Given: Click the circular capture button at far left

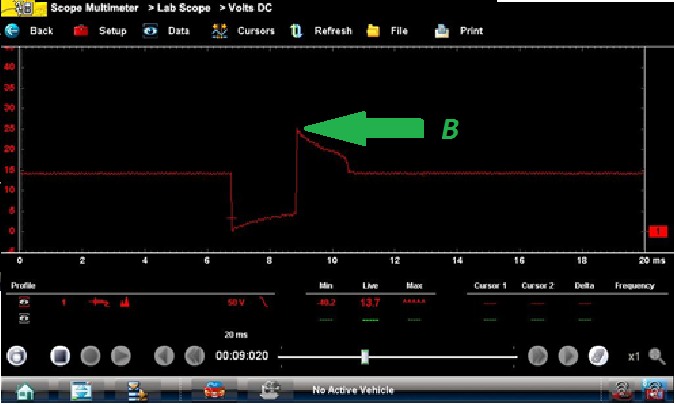Looking at the screenshot, I should 15,356.
